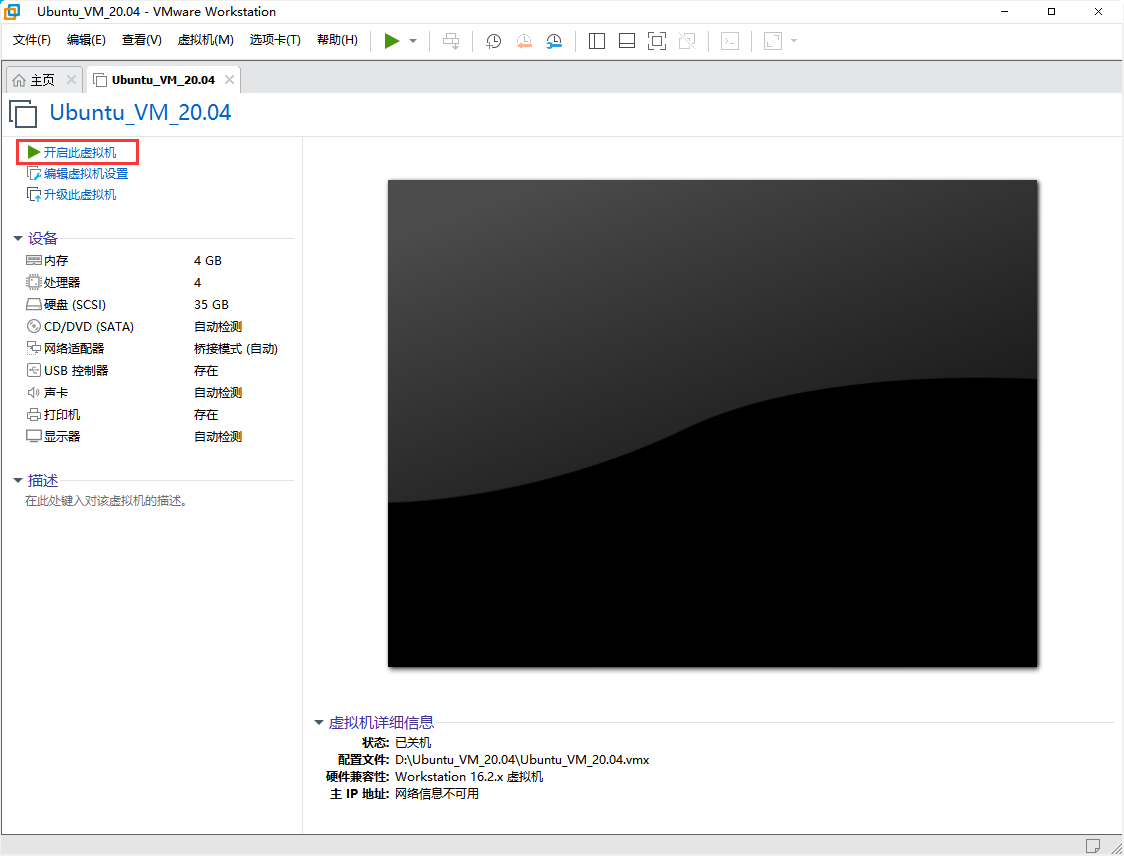This screenshot has height=856, width=1124.
Task: Click the 35 GB disk value
Action: (211, 305)
